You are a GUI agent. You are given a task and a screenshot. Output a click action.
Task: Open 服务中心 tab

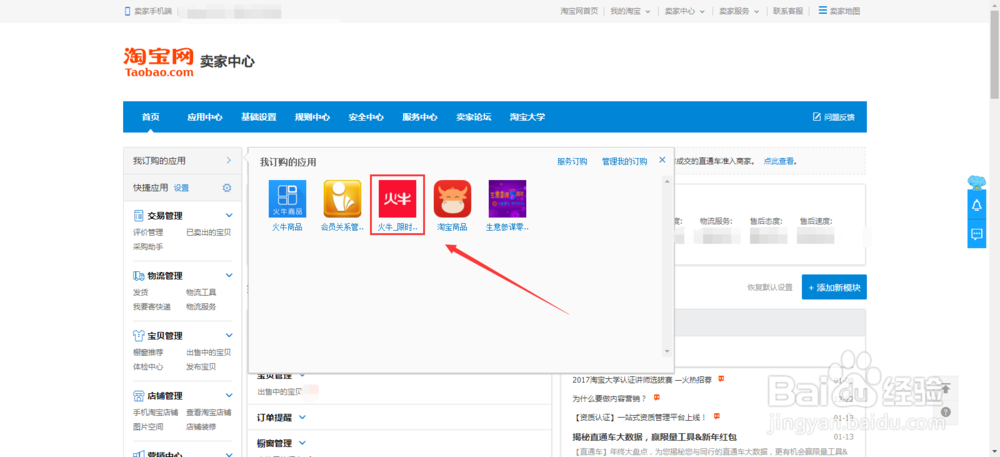pos(420,117)
